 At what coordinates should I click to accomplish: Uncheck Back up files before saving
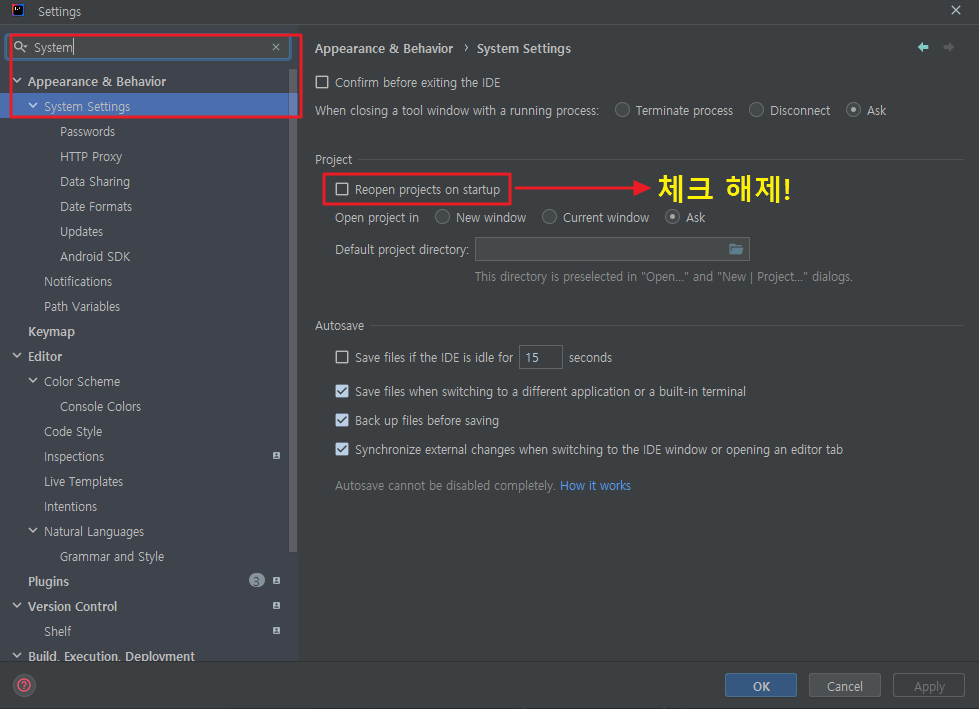coord(342,420)
